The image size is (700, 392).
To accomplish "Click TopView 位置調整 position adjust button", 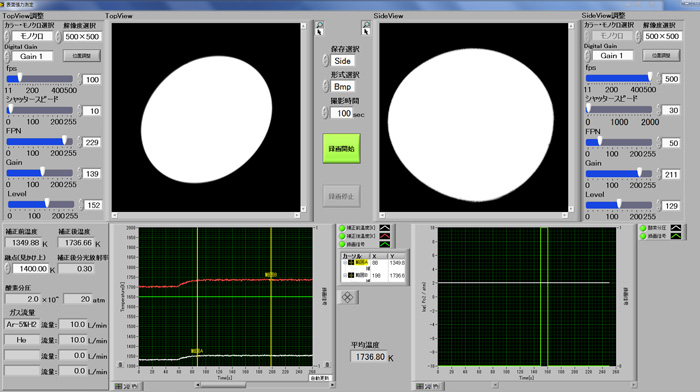I will 82,56.
